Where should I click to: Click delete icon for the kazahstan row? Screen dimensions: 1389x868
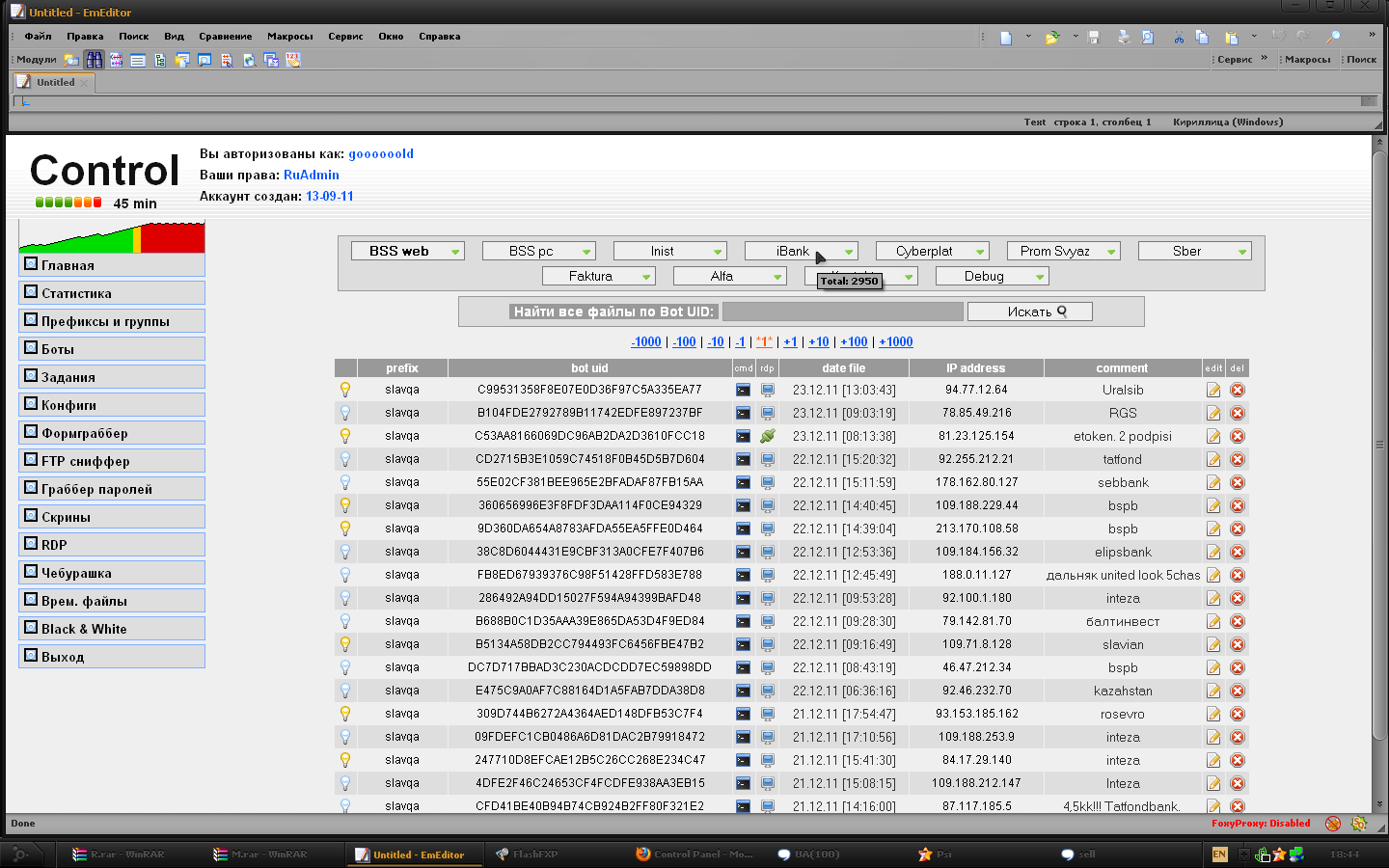[1238, 692]
